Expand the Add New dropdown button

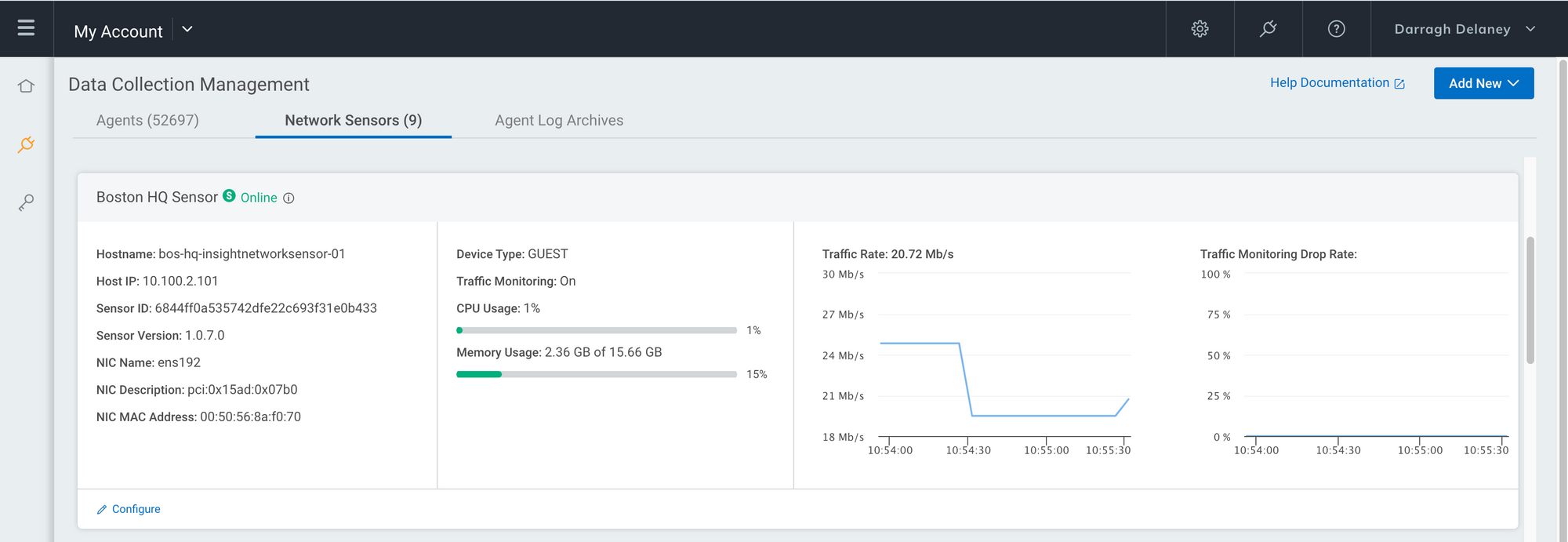pos(1483,83)
